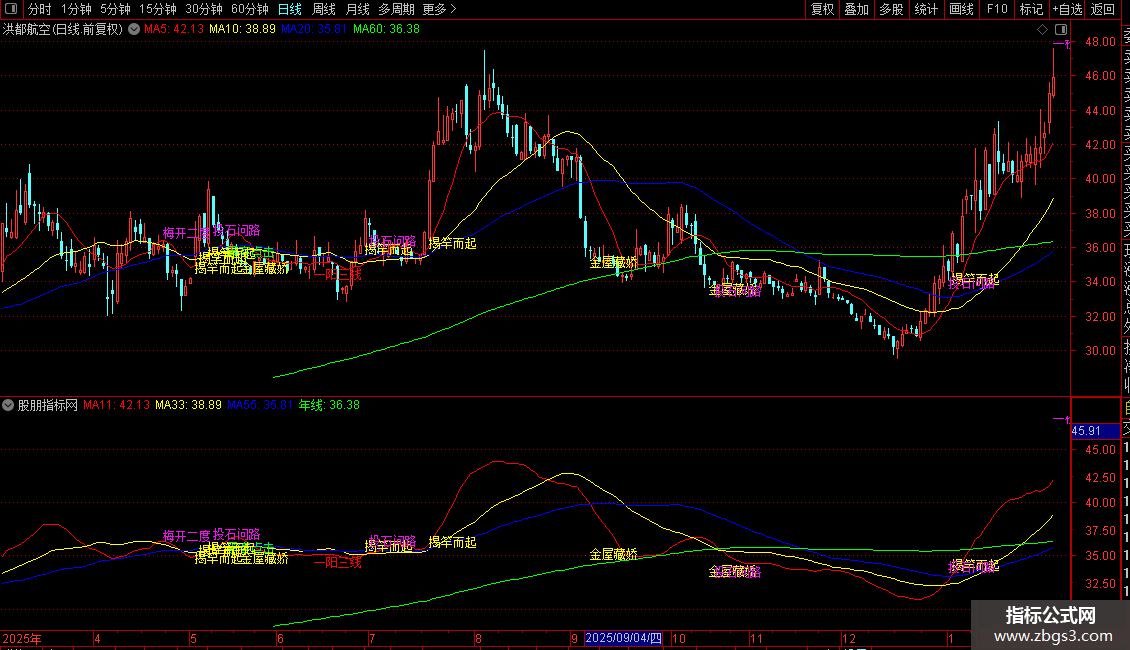1130x650 pixels.
Task: Click the diamond icon above the price axis
Action: [1043, 30]
